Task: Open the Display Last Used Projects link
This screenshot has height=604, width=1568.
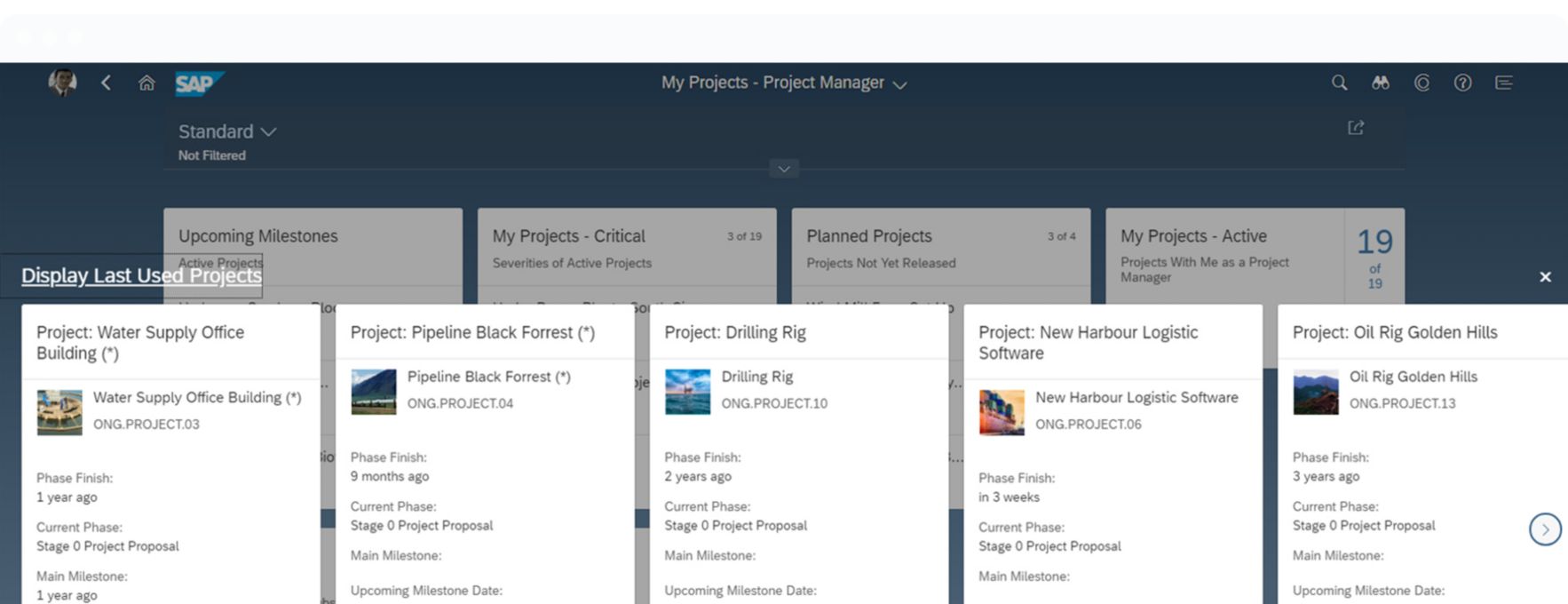Action: [x=141, y=275]
